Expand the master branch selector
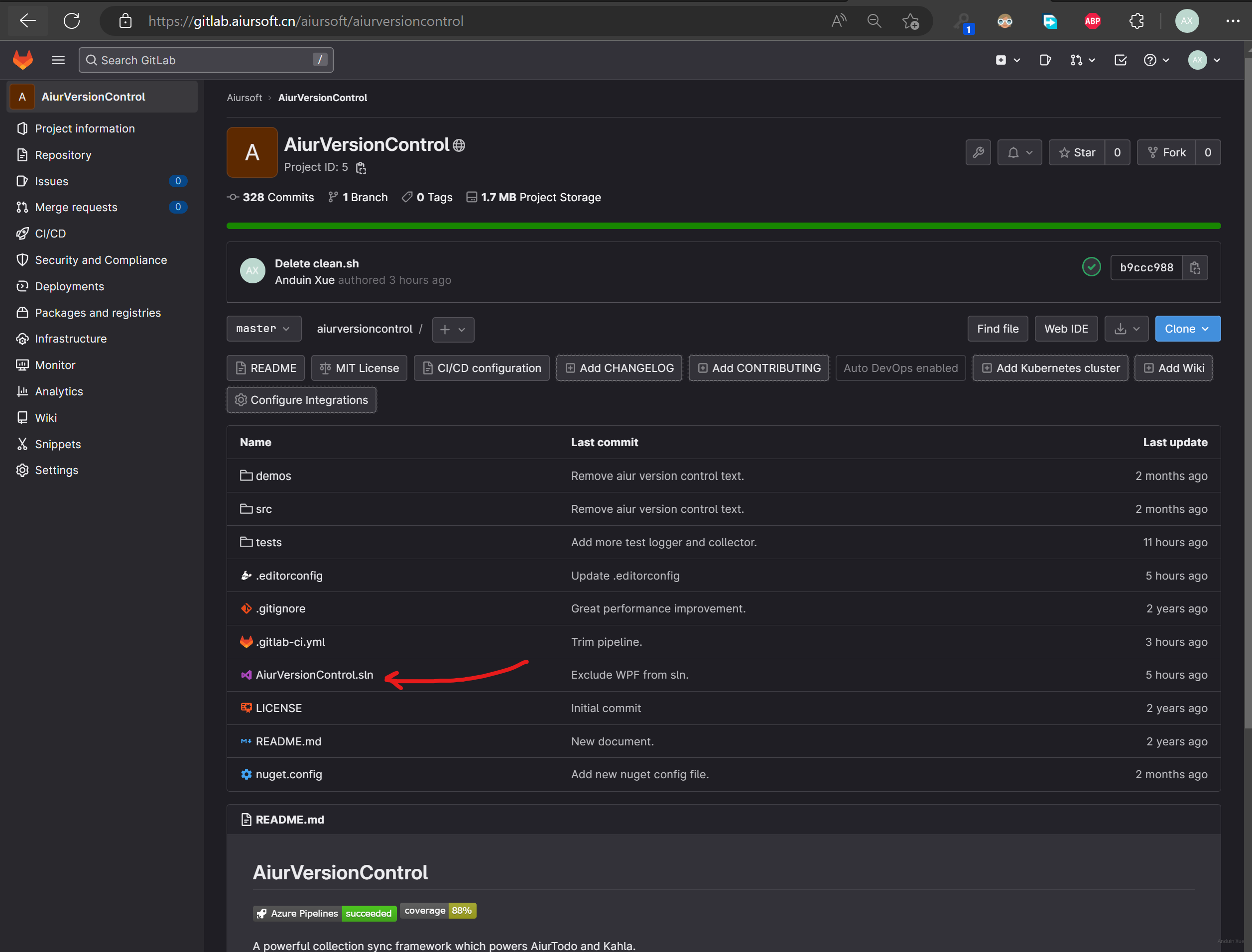This screenshot has width=1252, height=952. point(263,329)
